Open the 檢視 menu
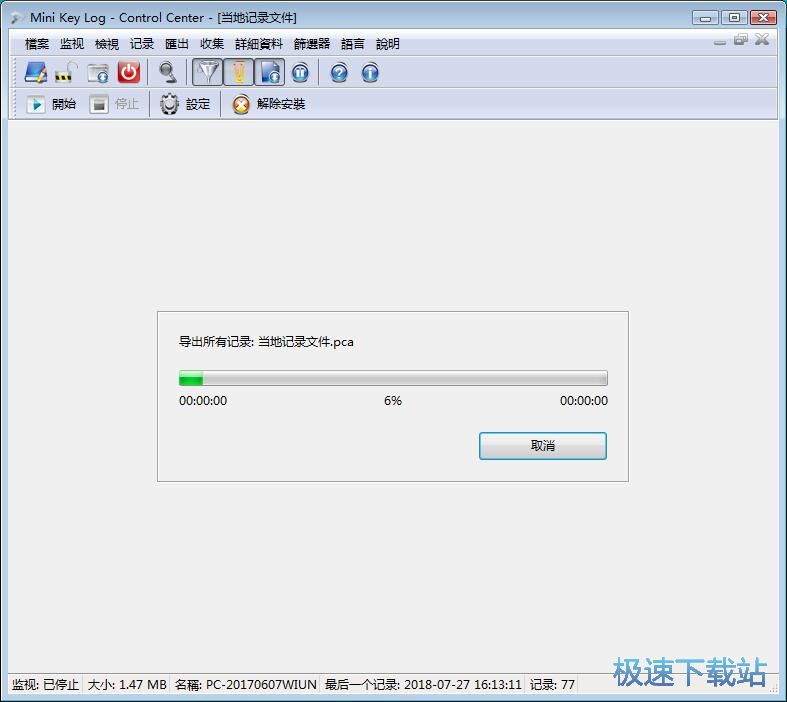Image resolution: width=787 pixels, height=702 pixels. coord(107,44)
